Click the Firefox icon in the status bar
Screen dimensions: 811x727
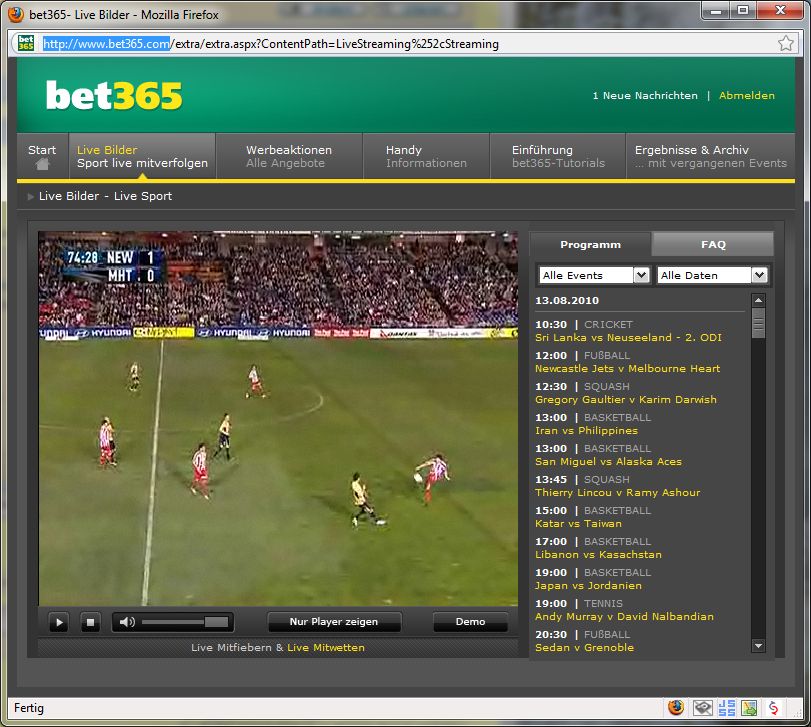(676, 708)
